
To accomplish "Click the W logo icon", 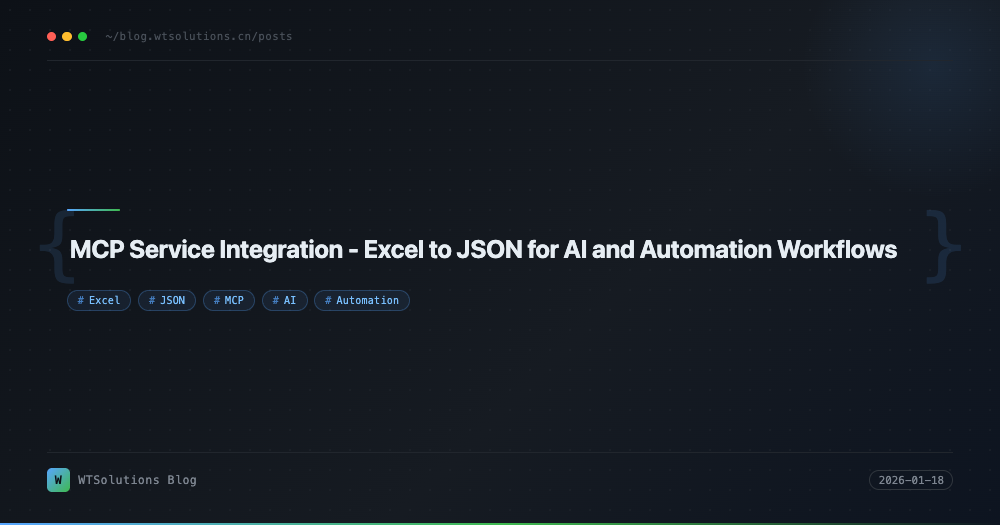I will (59, 480).
